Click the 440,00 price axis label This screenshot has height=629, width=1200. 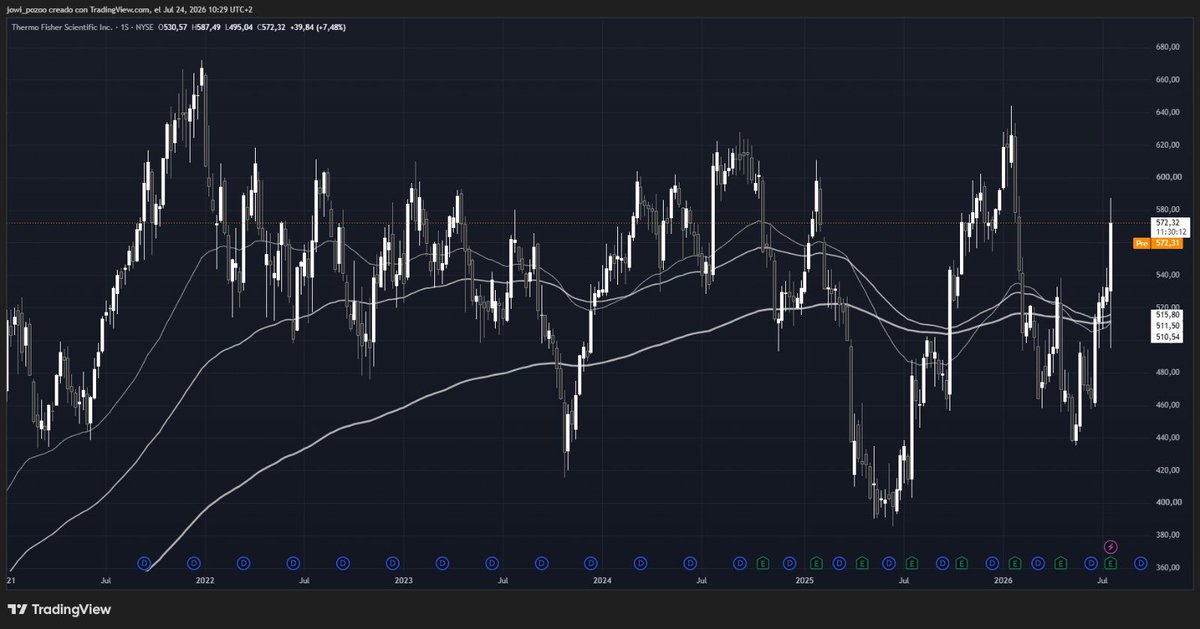pyautogui.click(x=1168, y=437)
